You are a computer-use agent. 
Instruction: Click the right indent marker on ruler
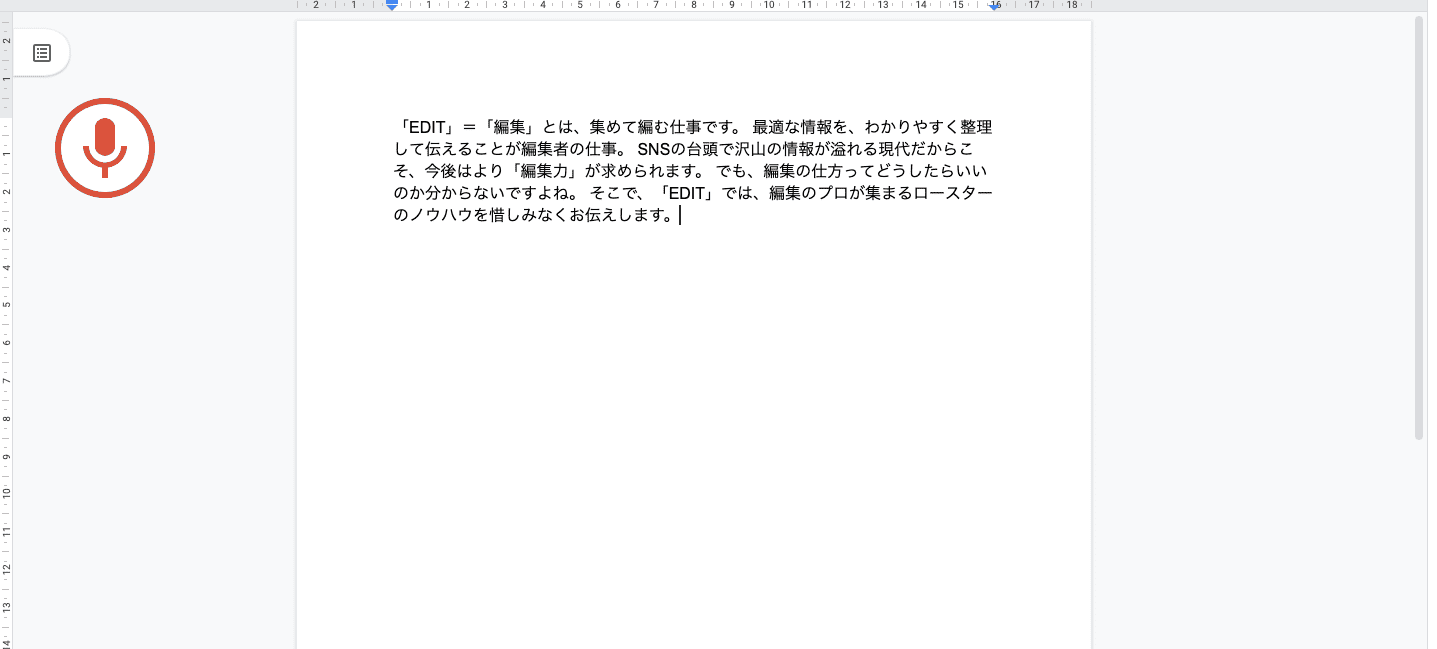click(995, 6)
